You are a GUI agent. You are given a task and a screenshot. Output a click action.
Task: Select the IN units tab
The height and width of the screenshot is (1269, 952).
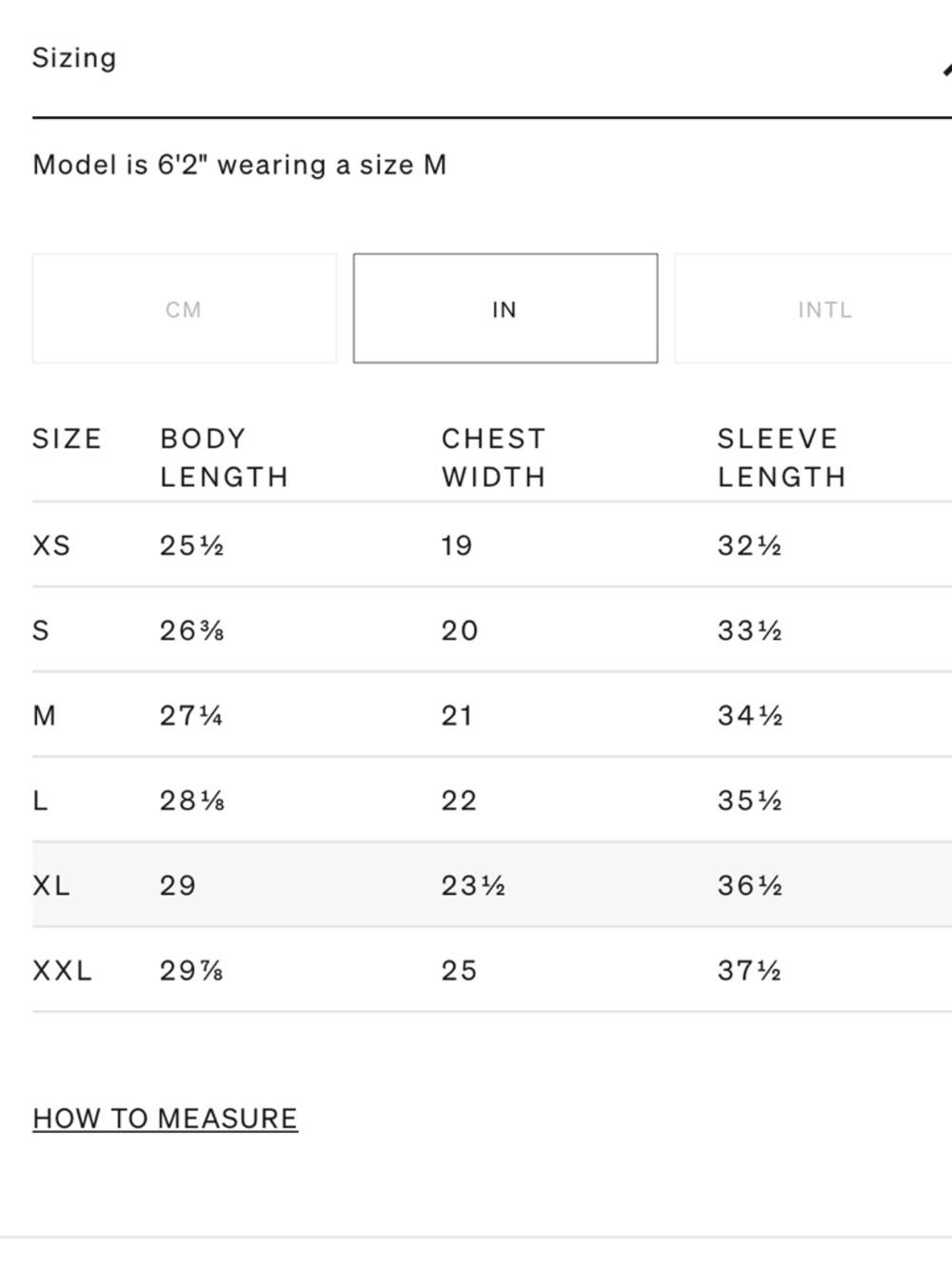[506, 308]
